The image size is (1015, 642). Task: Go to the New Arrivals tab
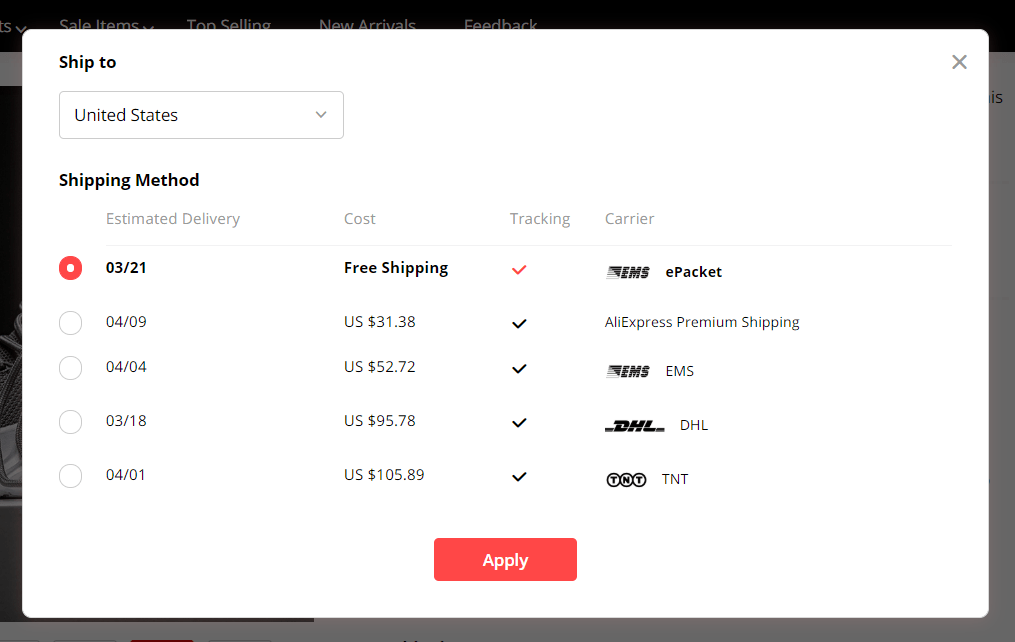[x=367, y=25]
